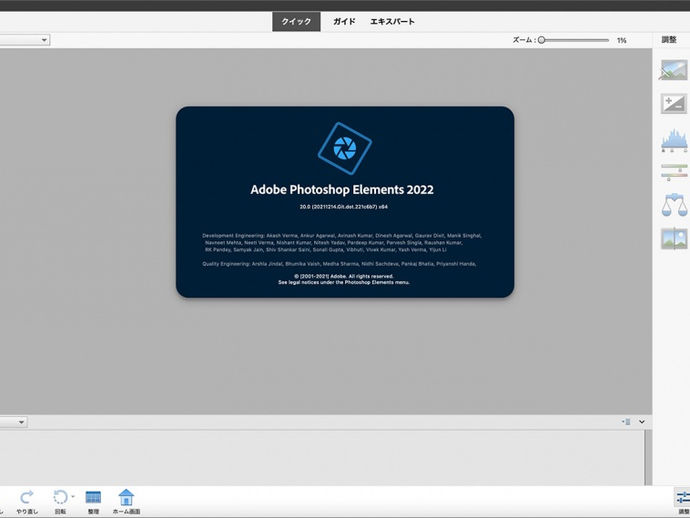Screen dimensions: 690x518
Task: Click the version number text 20.0
Action: coord(344,206)
